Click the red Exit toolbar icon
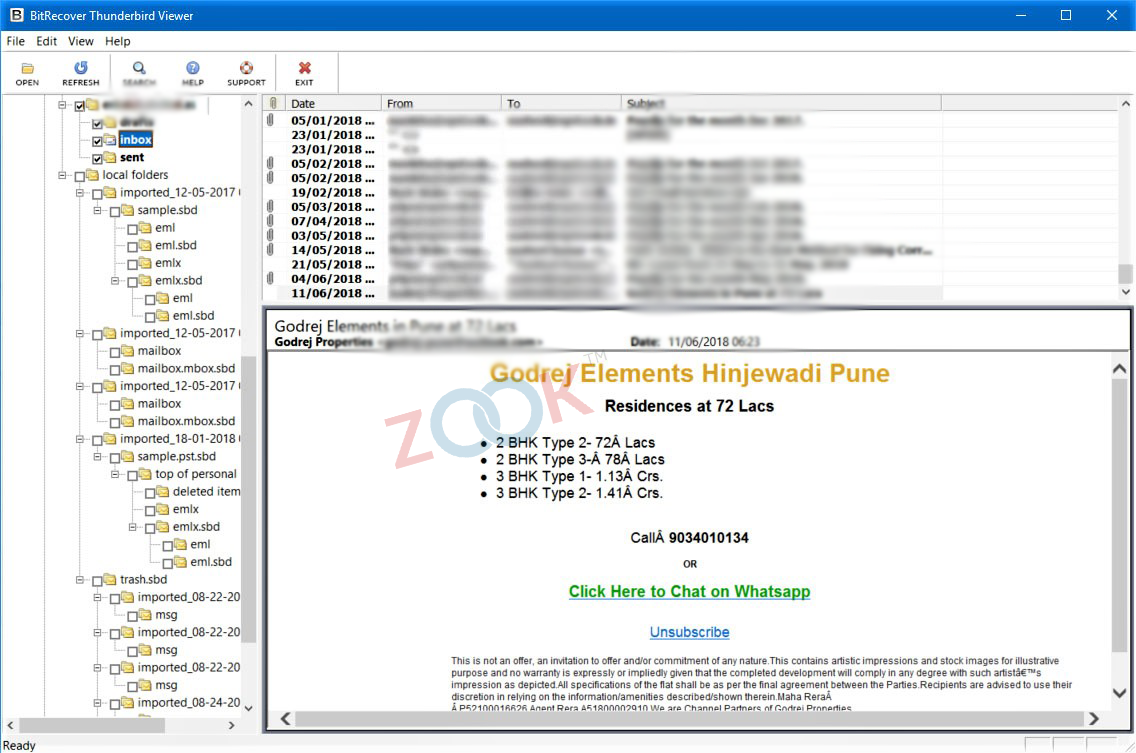Screen dimensions: 1136x753 [x=304, y=68]
